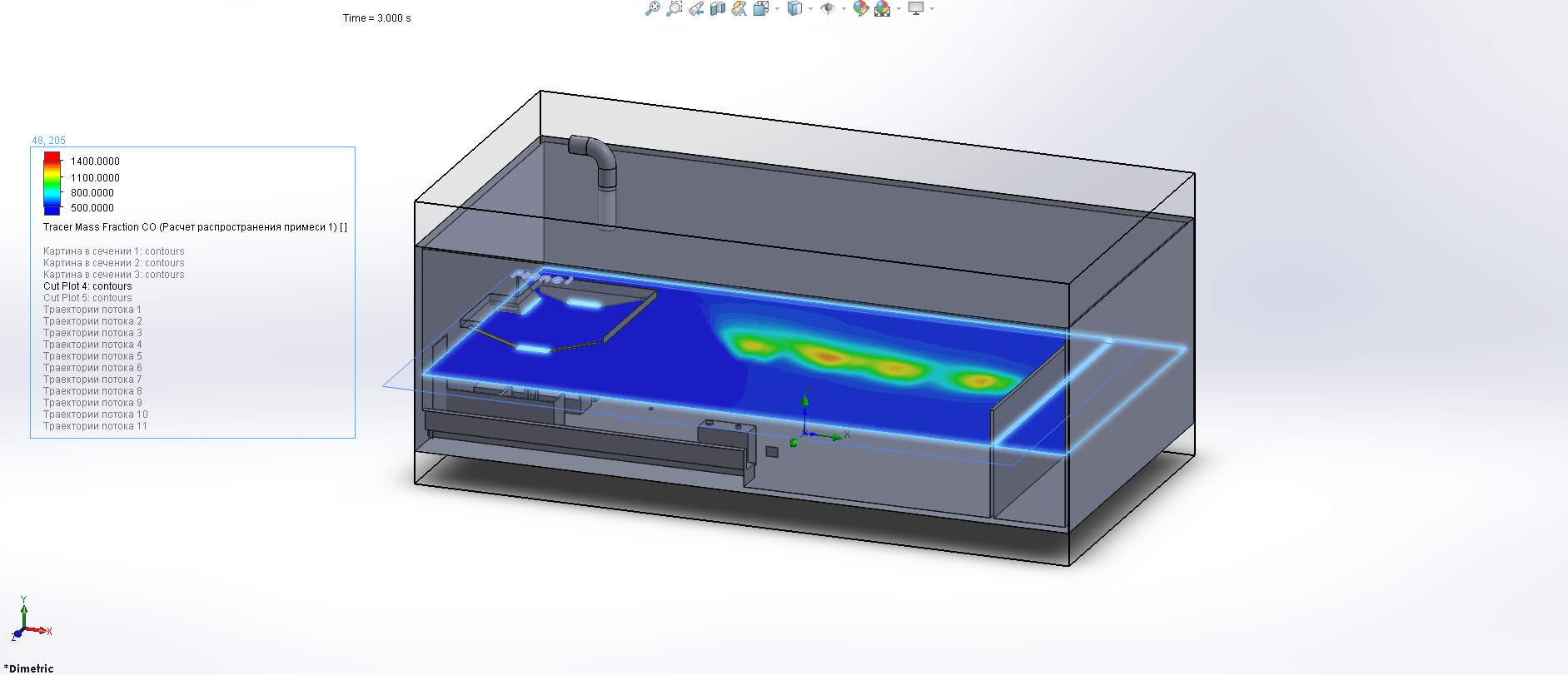Go back to the Previous View

(x=696, y=8)
